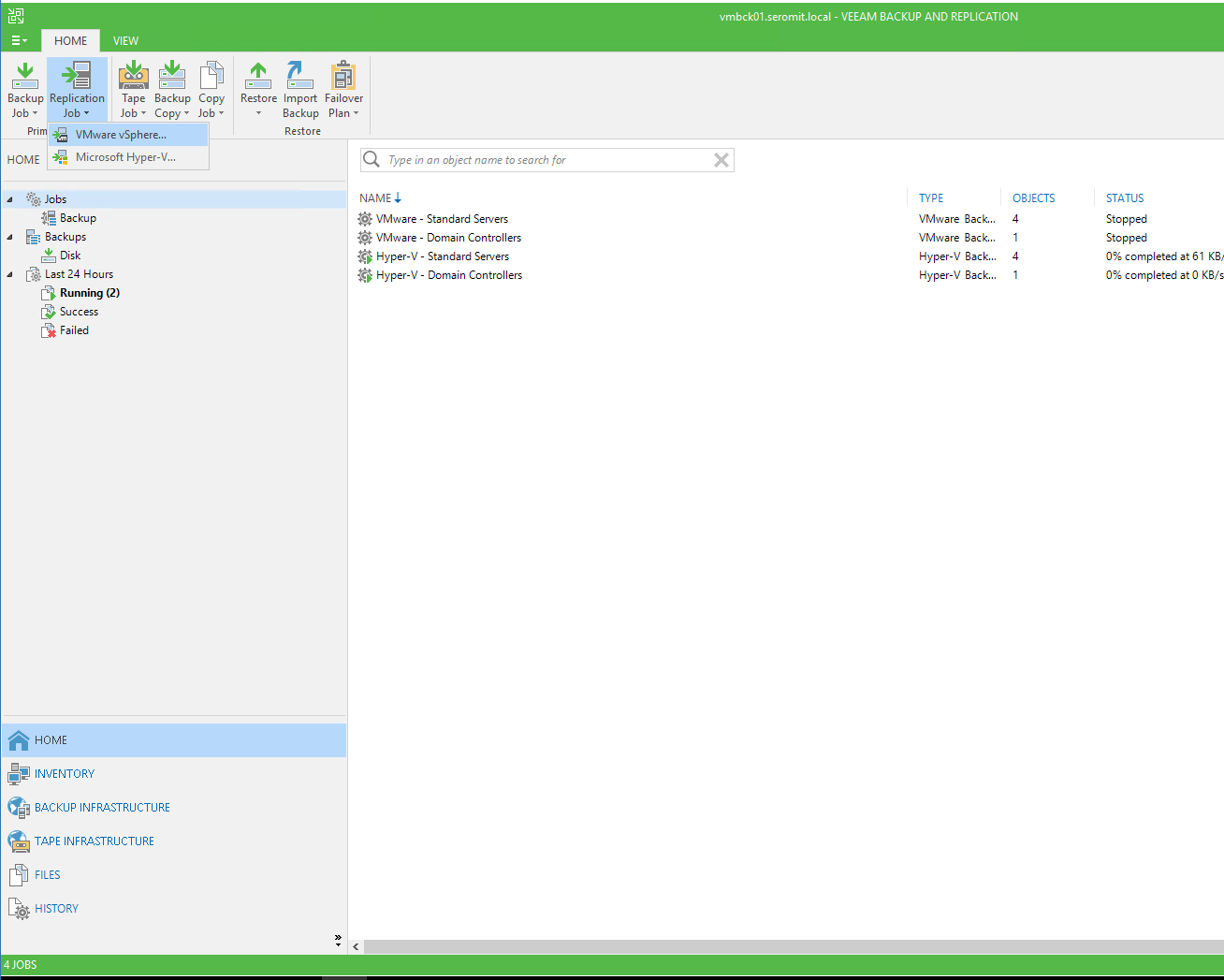
Task: Select the VMware - Domain Controllers job
Action: coord(448,238)
